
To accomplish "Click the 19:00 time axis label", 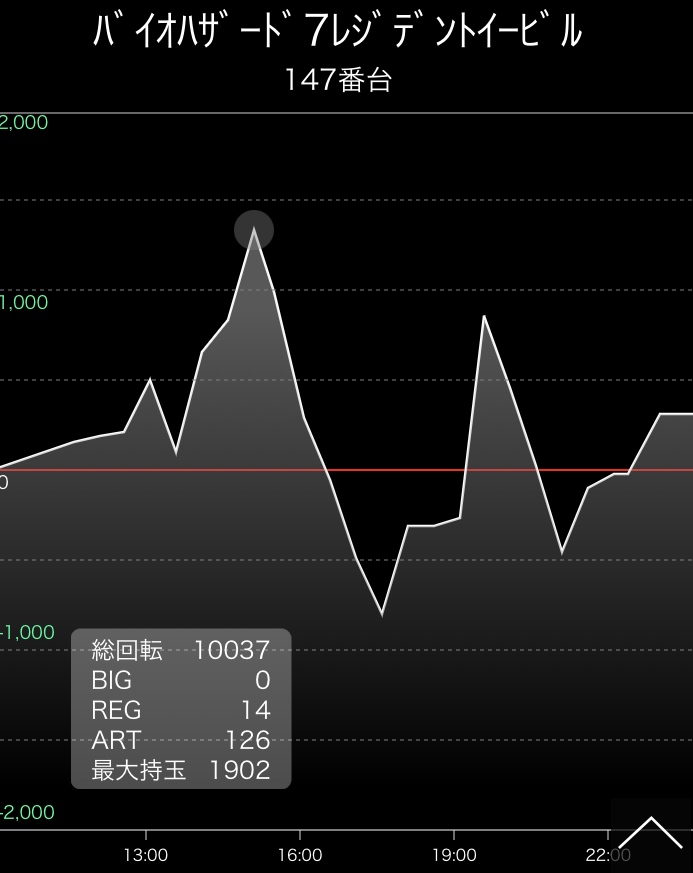I will coord(454,855).
